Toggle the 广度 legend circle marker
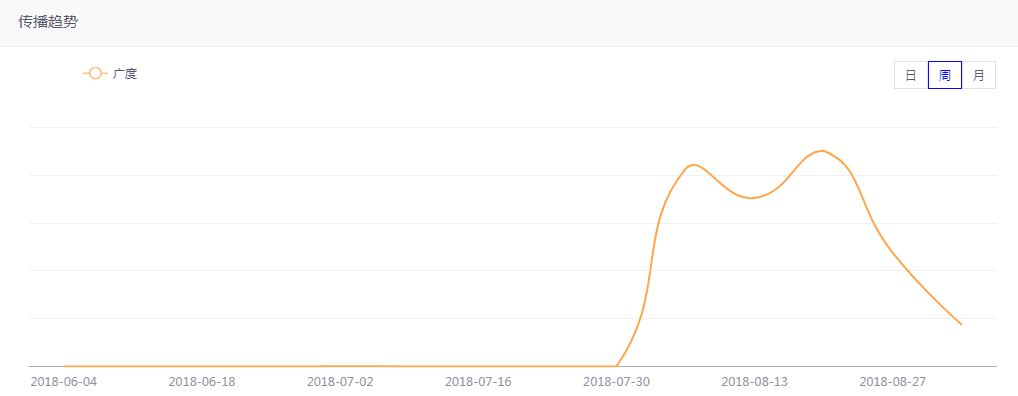The width and height of the screenshot is (1018, 396). click(x=95, y=74)
